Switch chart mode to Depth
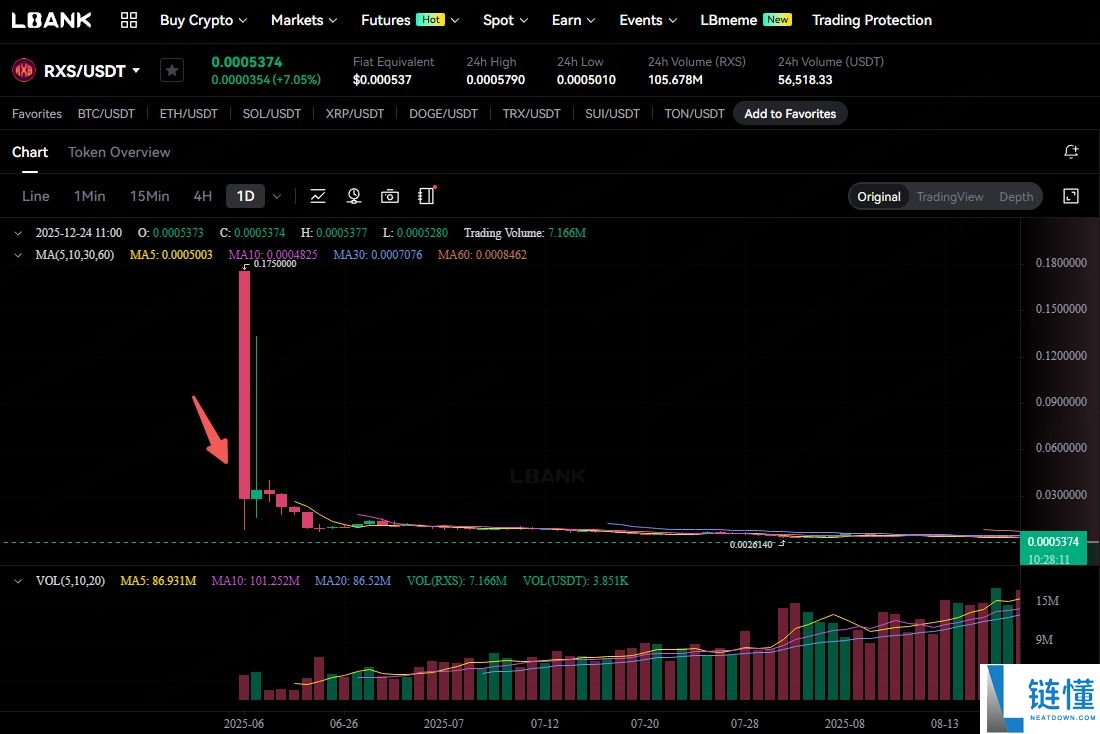The image size is (1100, 734). [1016, 196]
